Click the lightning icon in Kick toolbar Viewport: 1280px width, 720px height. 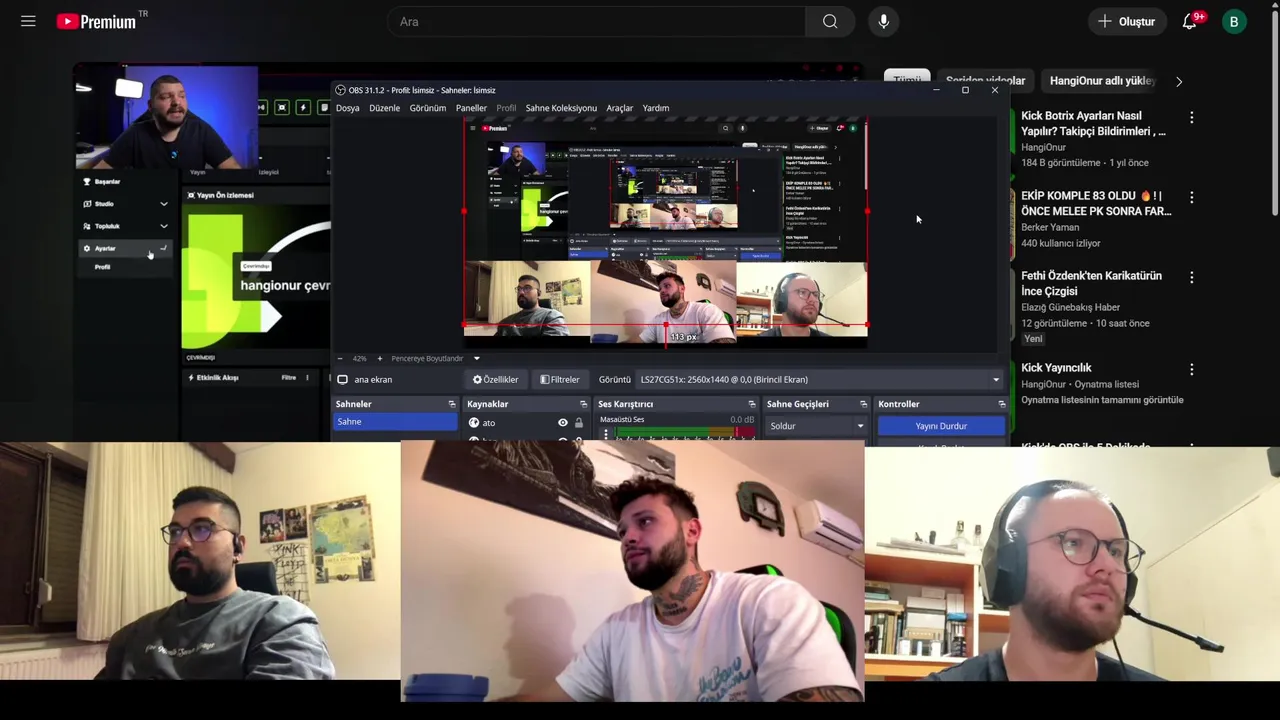point(304,107)
